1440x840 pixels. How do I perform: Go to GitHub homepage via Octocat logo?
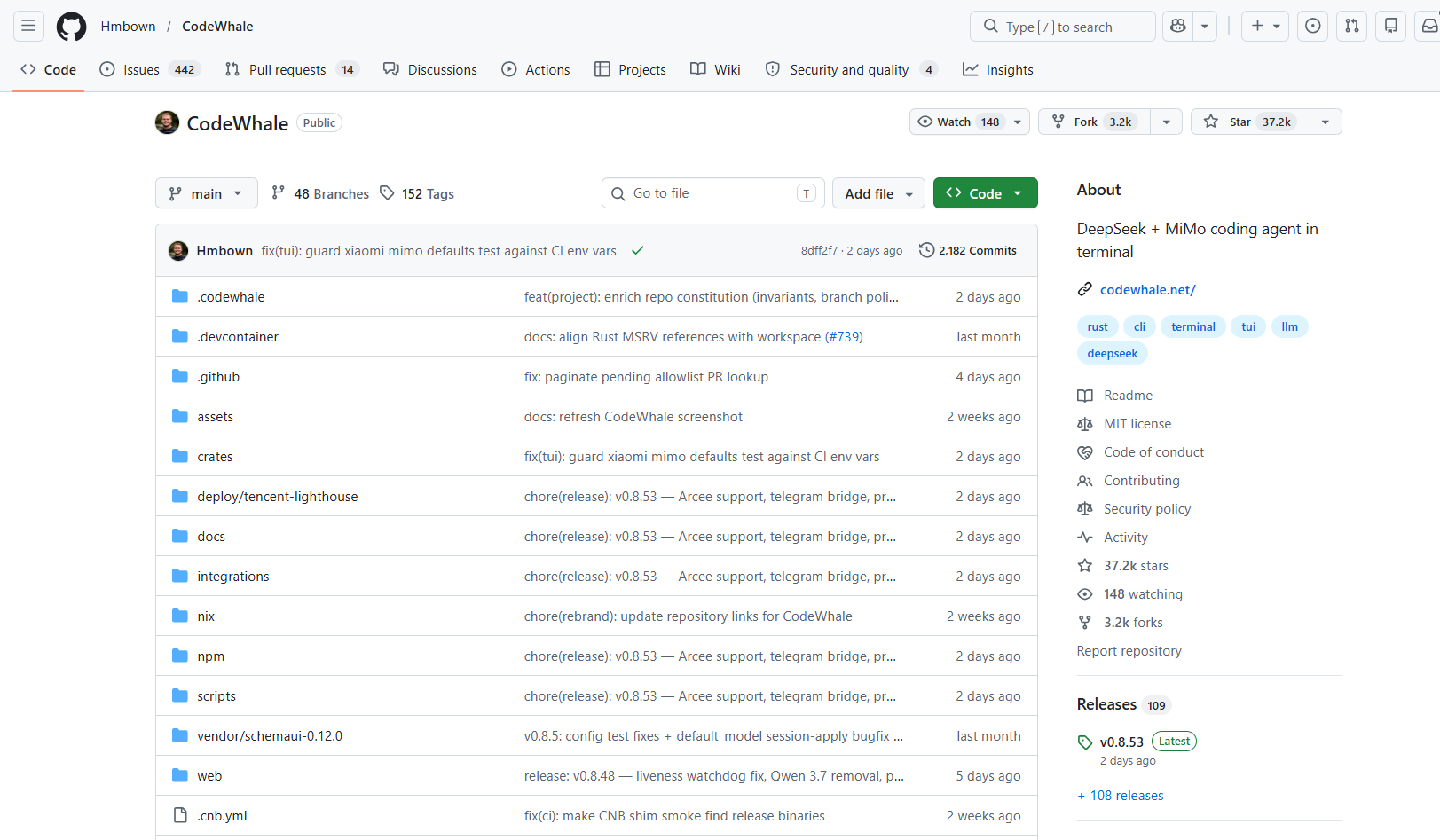[x=71, y=27]
